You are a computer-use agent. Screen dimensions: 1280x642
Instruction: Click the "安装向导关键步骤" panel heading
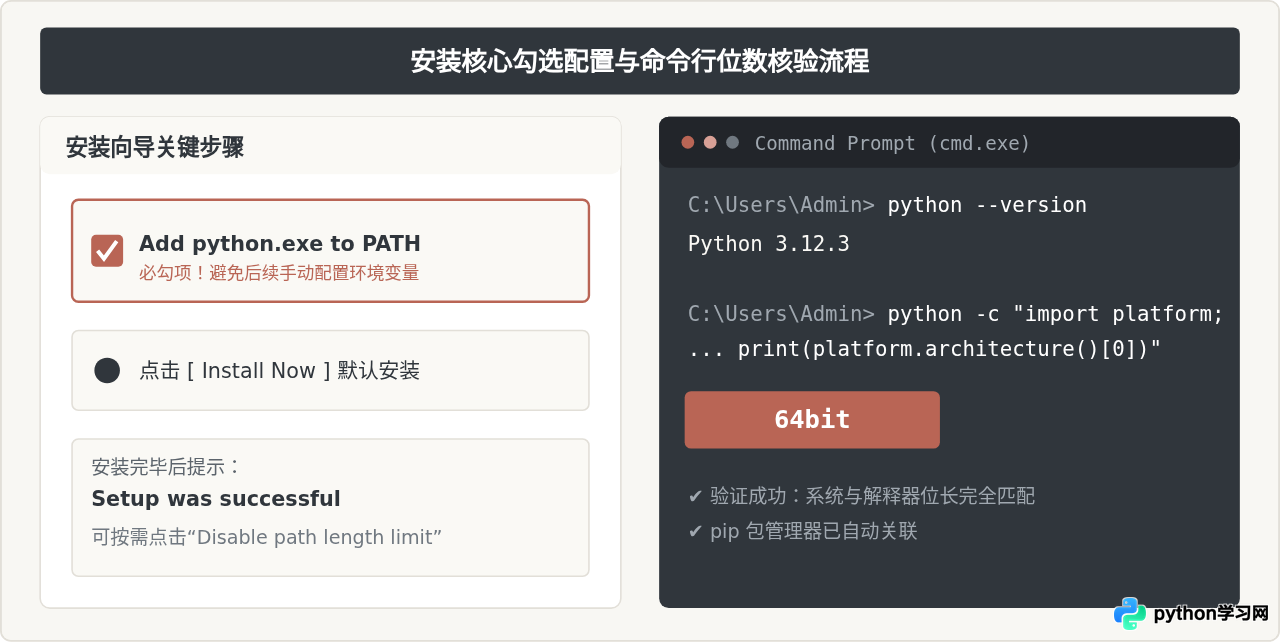(x=155, y=147)
